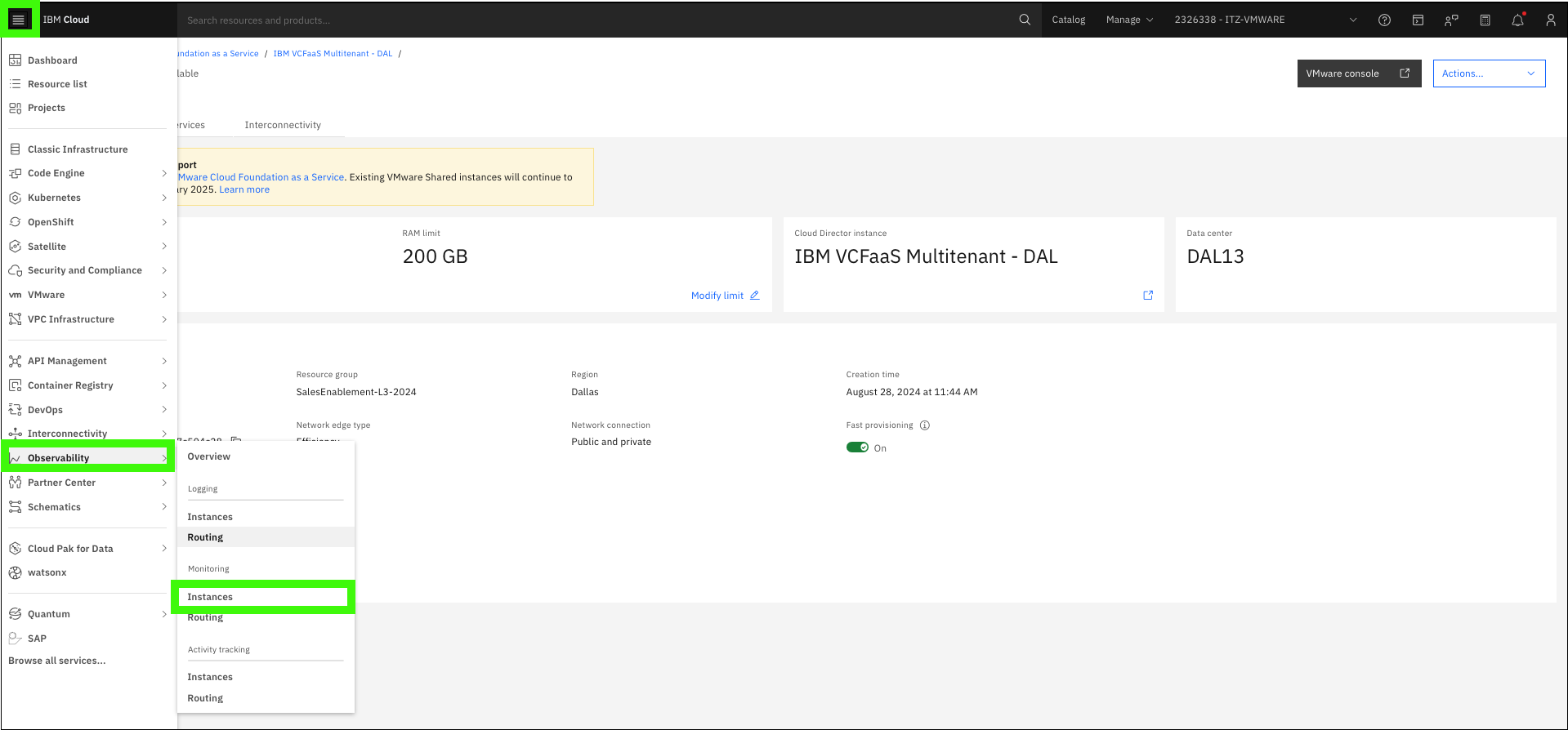Open the IBM Cloud Shell icon
The height and width of the screenshot is (730, 1568).
[x=1418, y=20]
